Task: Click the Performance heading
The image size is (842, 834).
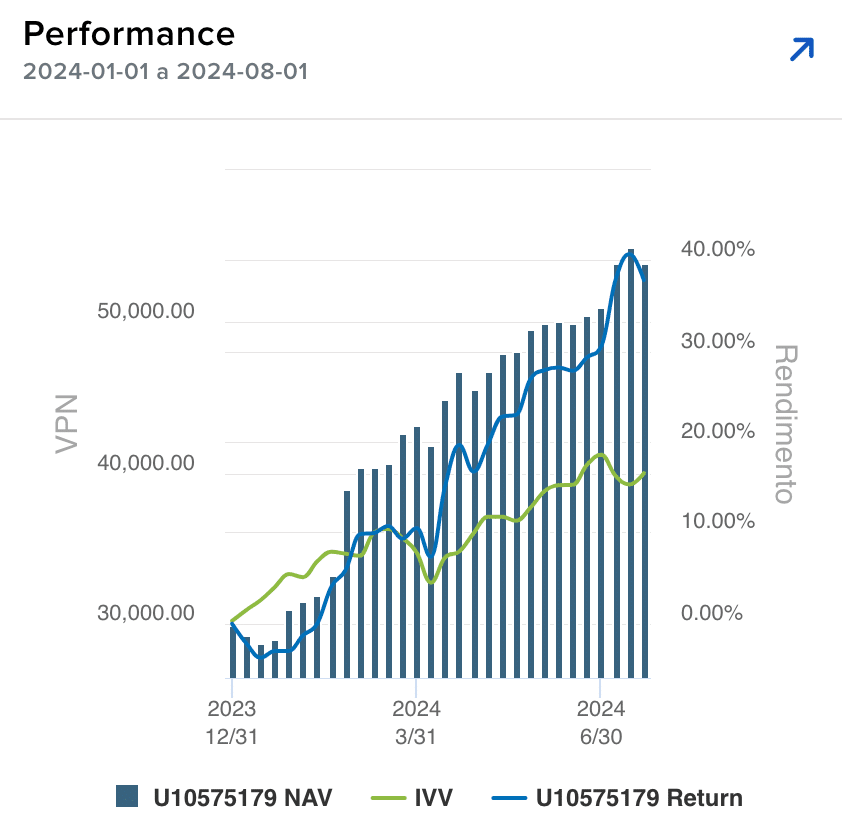Action: pyautogui.click(x=129, y=35)
